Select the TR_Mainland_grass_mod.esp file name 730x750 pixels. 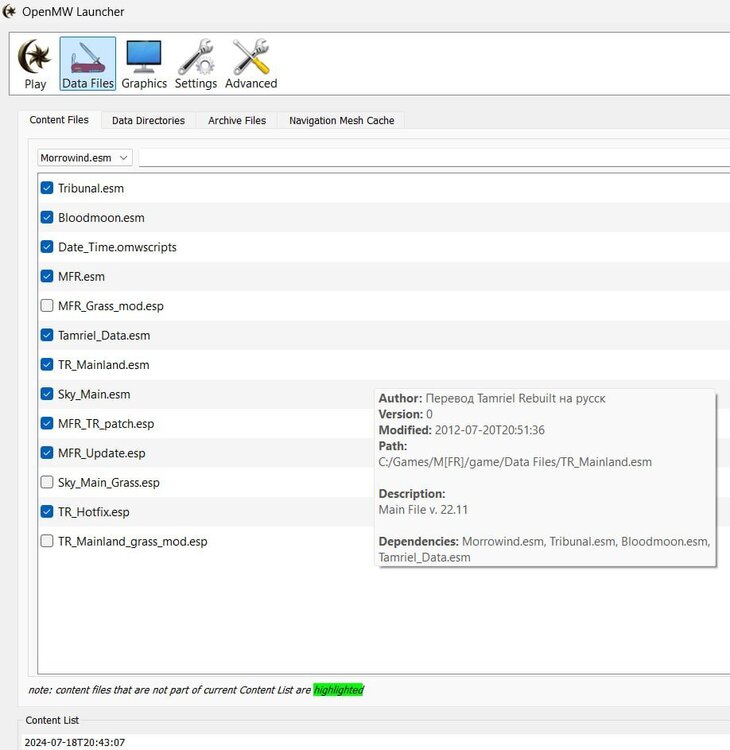[x=133, y=541]
